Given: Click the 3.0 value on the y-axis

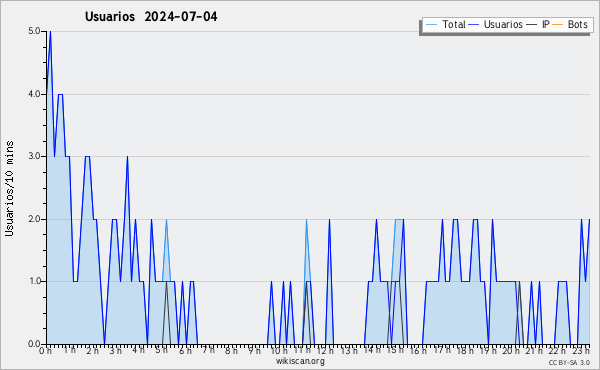Looking at the screenshot, I should click(34, 156).
